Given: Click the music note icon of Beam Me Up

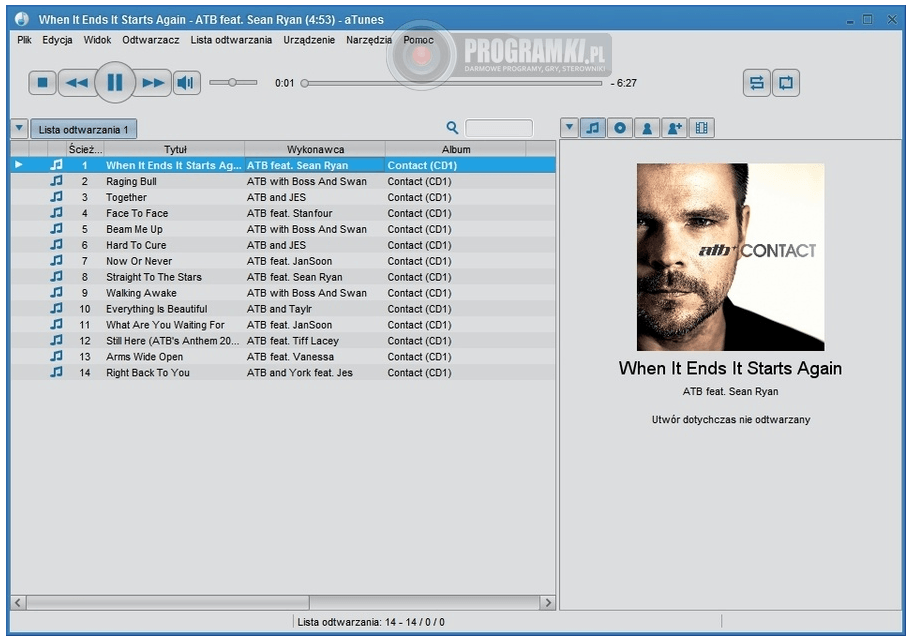Looking at the screenshot, I should pyautogui.click(x=56, y=229).
